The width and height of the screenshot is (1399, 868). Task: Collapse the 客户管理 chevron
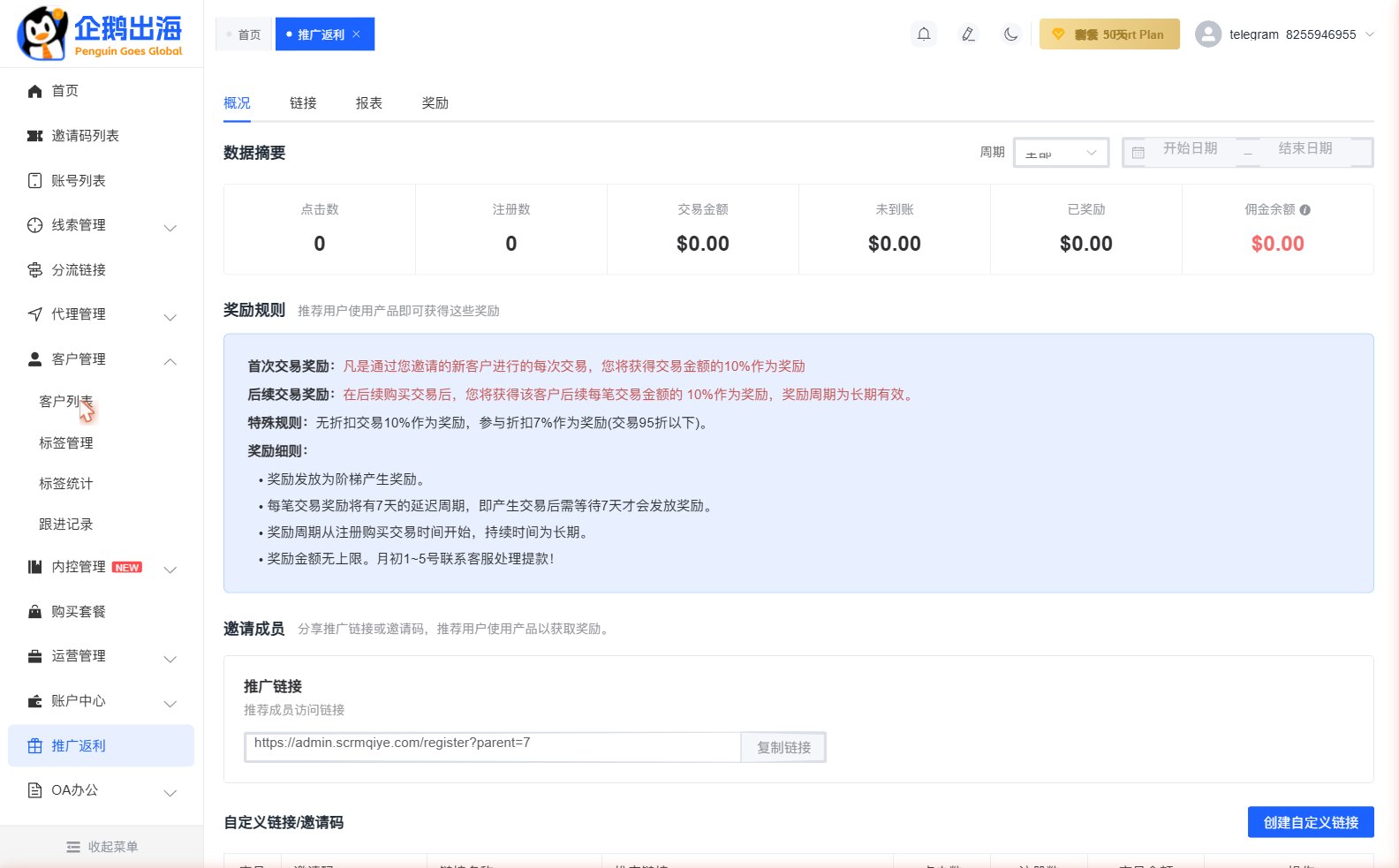coord(170,361)
